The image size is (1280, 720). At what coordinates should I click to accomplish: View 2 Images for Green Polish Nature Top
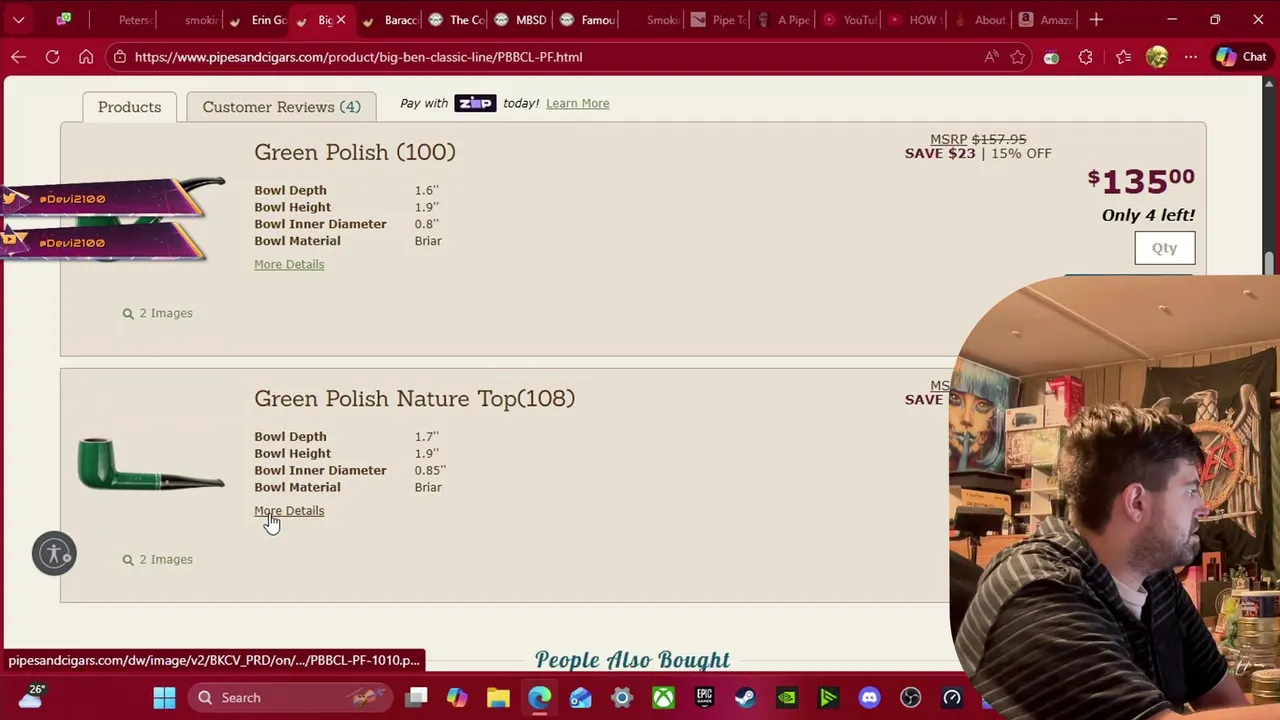click(x=158, y=560)
